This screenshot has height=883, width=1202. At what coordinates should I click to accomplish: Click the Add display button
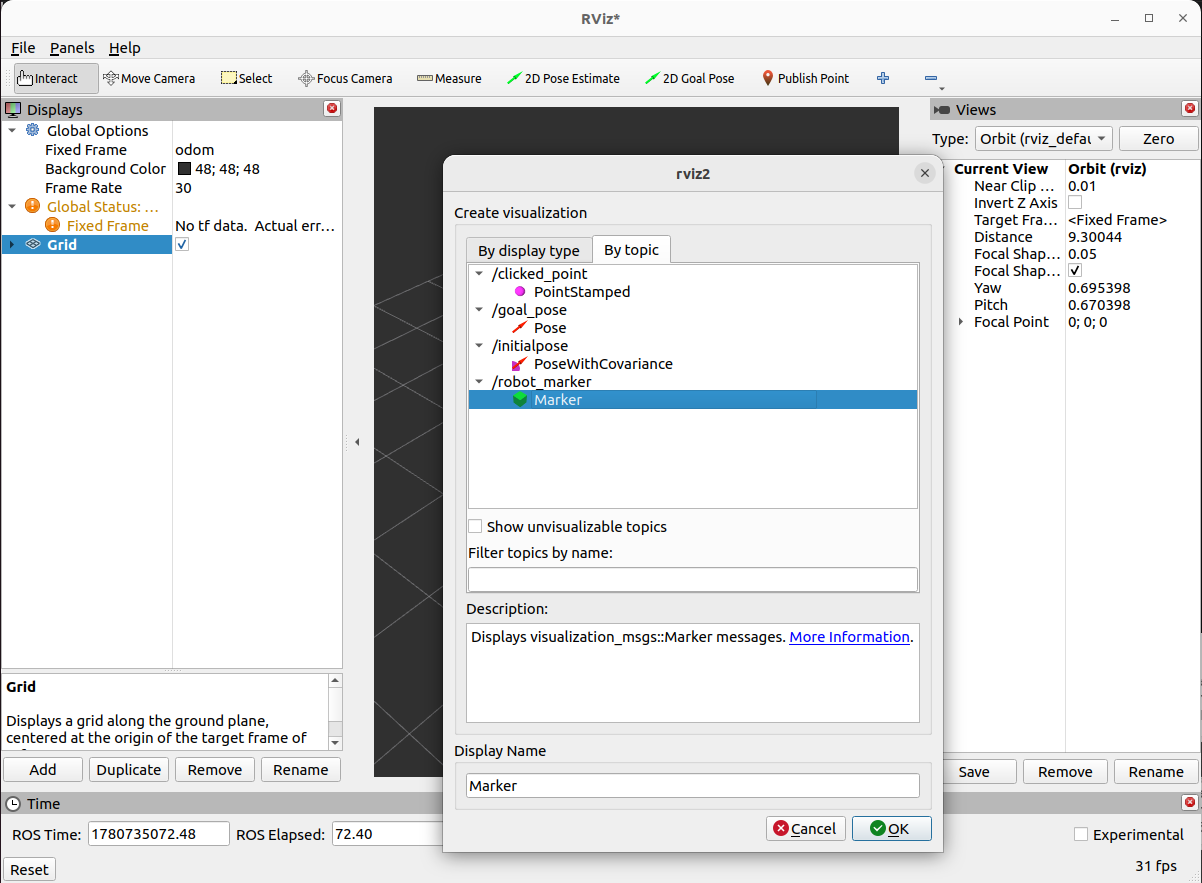click(x=43, y=769)
